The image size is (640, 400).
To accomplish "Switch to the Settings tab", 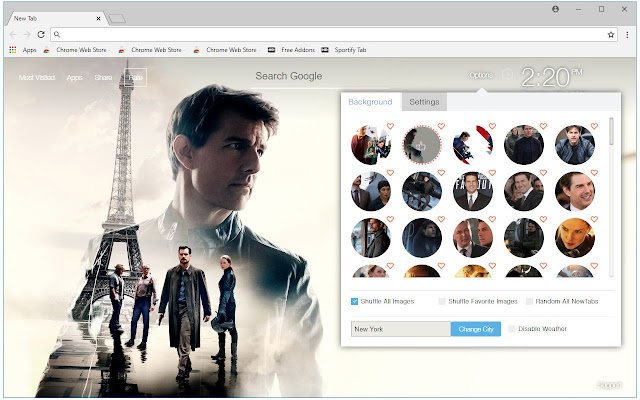I will (424, 102).
